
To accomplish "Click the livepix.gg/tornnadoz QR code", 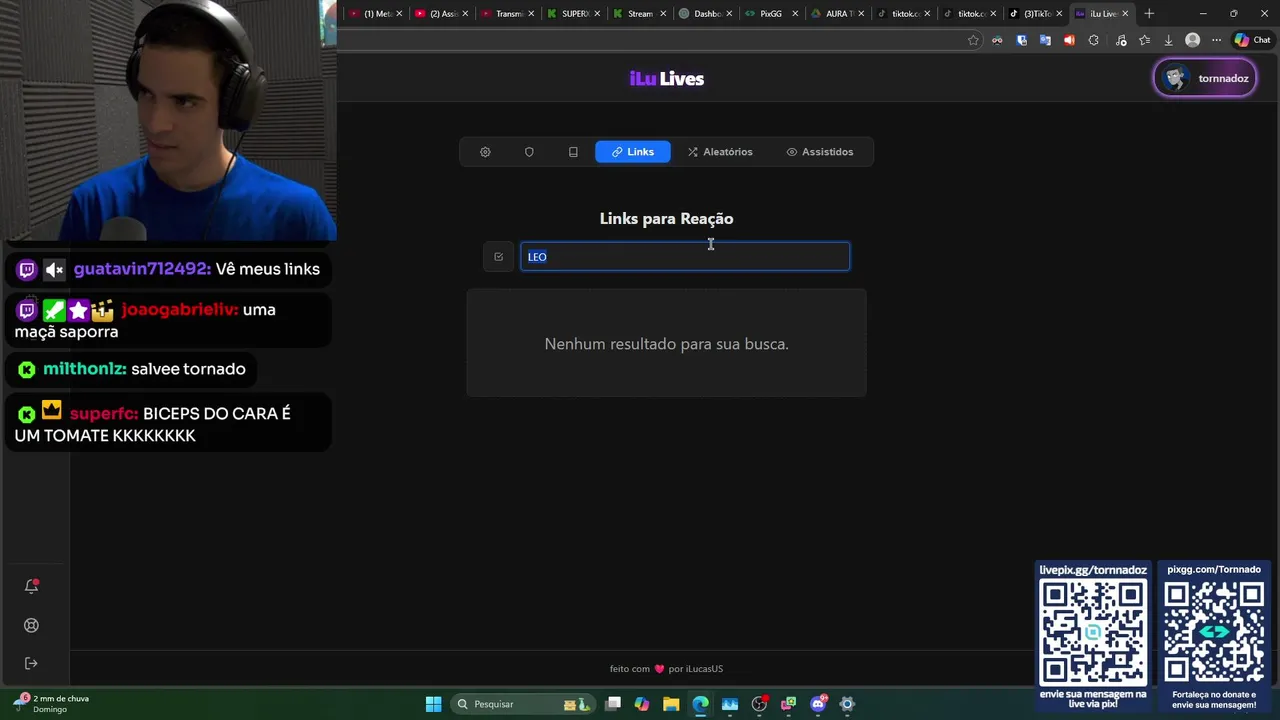I will 1093,632.
